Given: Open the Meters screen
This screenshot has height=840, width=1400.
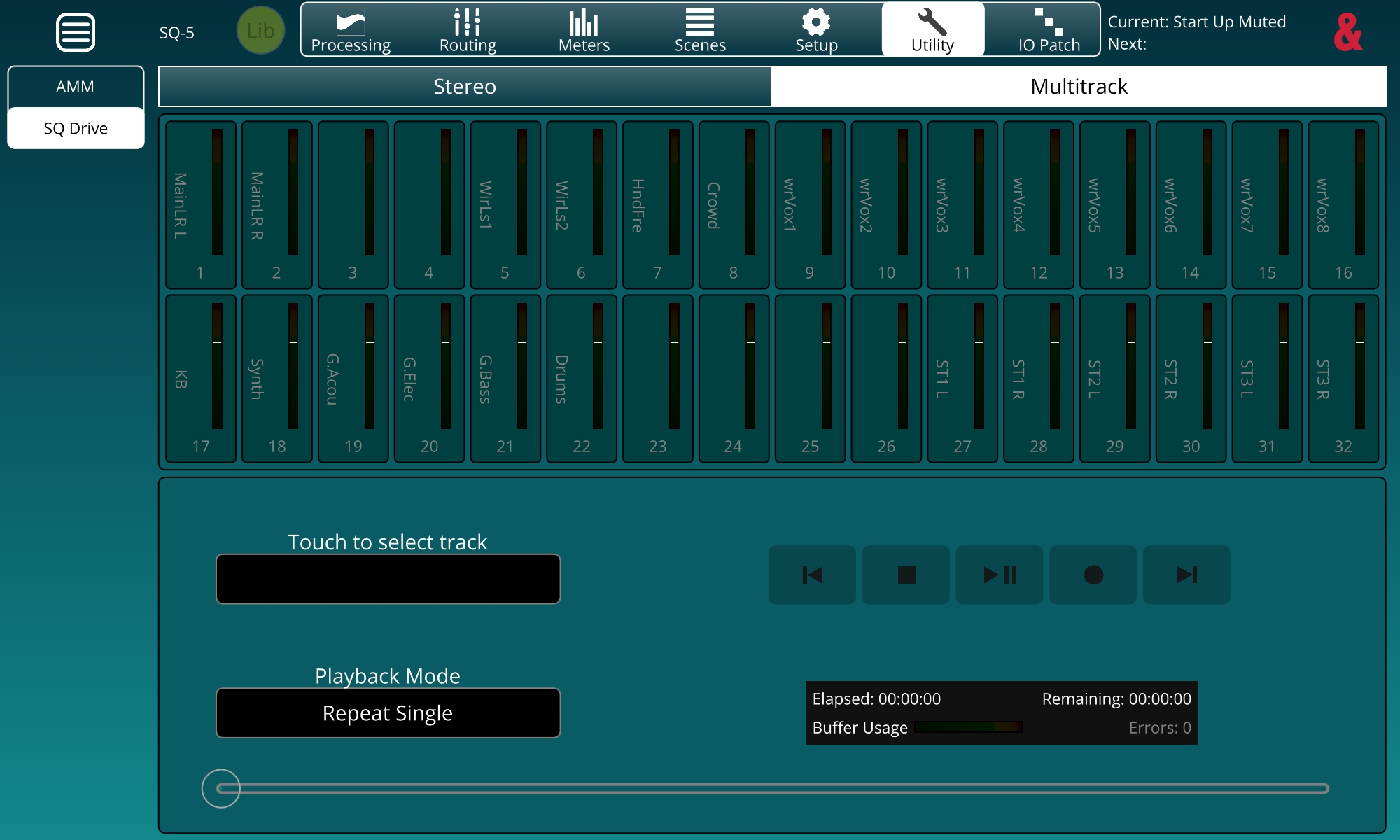Looking at the screenshot, I should (x=584, y=31).
